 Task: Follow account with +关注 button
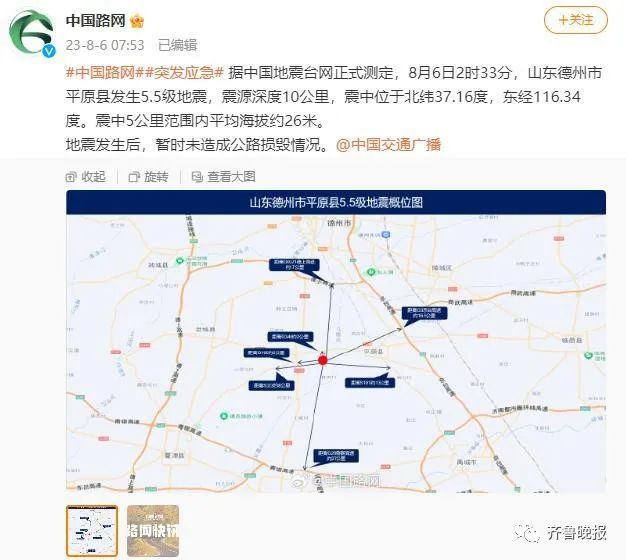576,20
